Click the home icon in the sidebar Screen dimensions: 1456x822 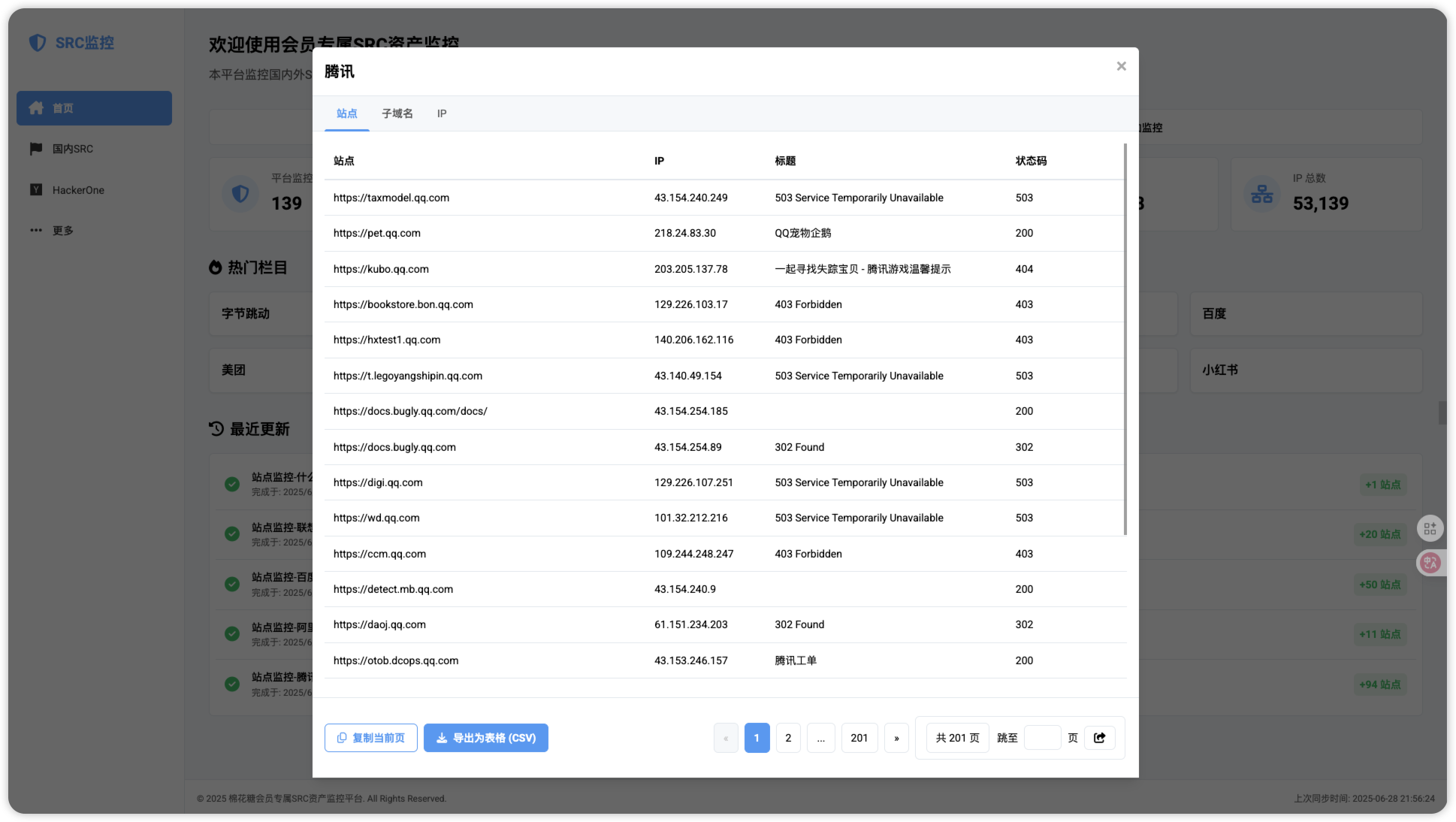click(x=36, y=108)
